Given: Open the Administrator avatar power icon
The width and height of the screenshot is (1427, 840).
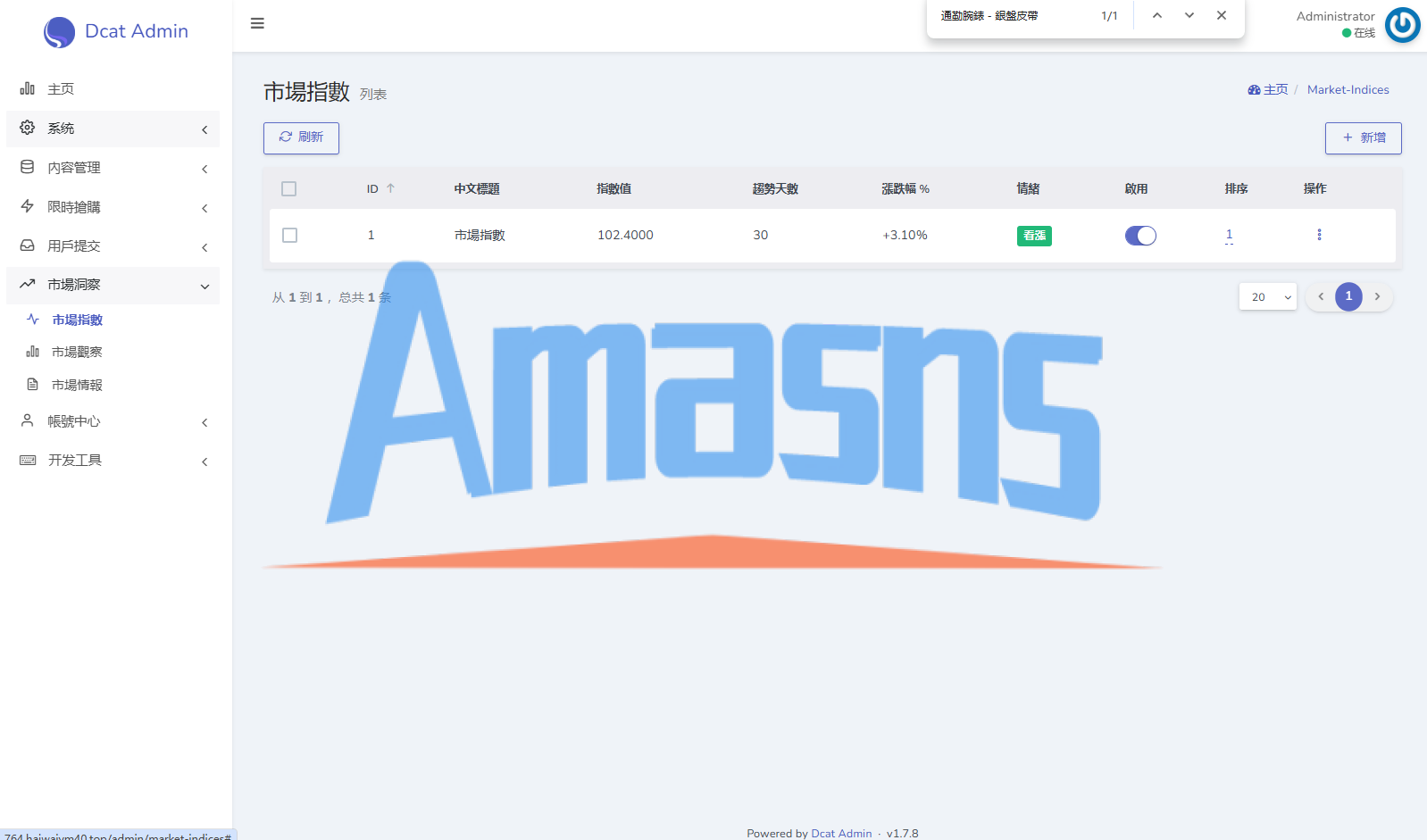Looking at the screenshot, I should pos(1402,25).
